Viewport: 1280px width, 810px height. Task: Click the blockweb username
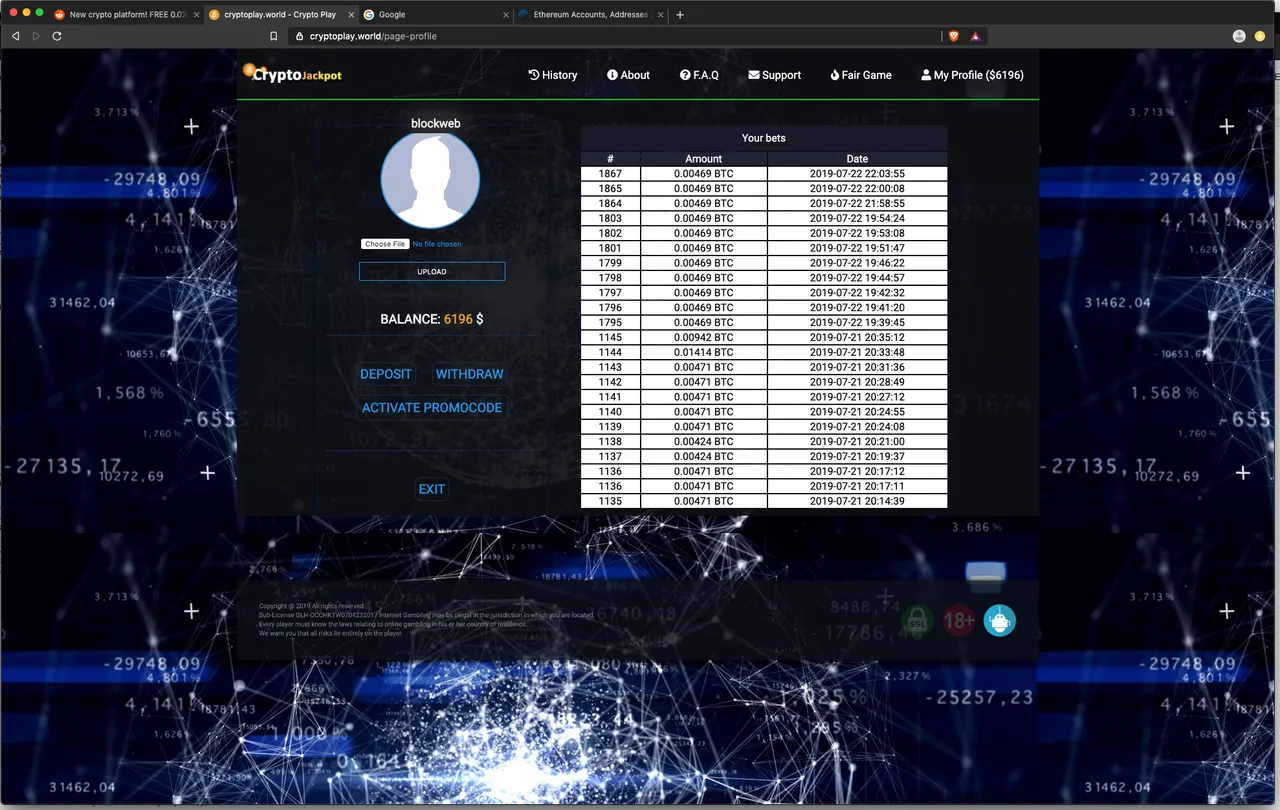pyautogui.click(x=436, y=123)
